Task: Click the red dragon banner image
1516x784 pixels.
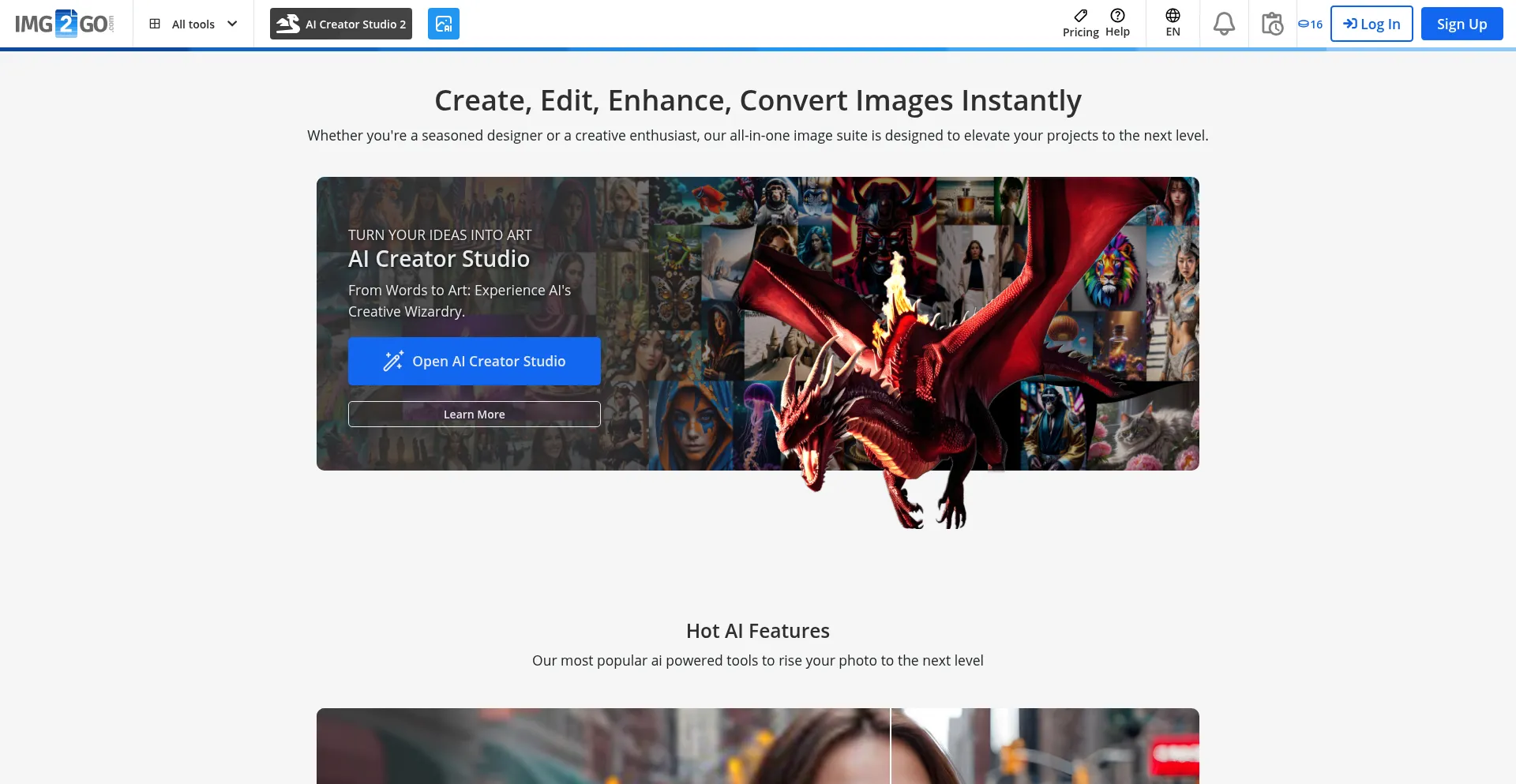Action: pyautogui.click(x=908, y=339)
